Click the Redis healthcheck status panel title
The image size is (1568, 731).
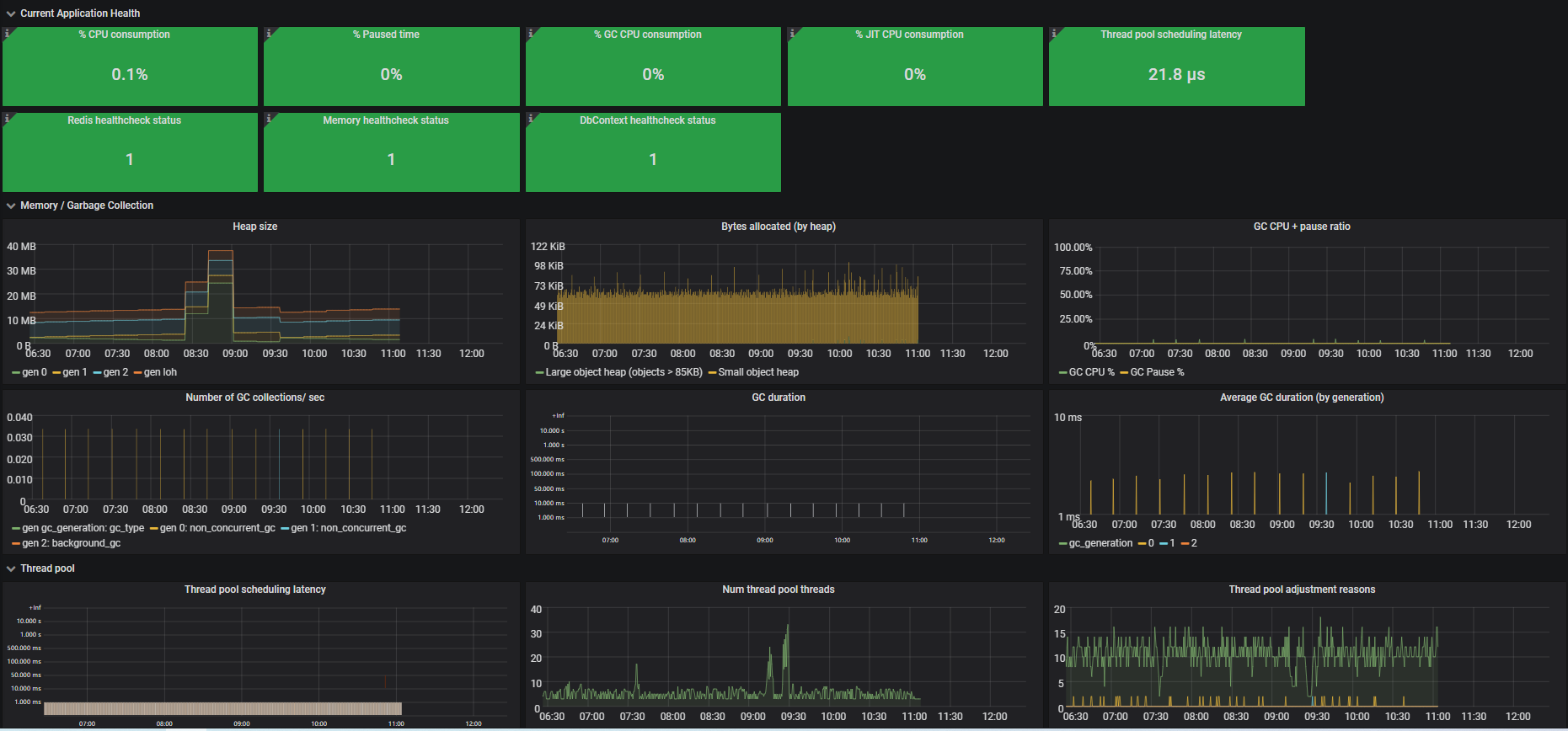click(124, 120)
